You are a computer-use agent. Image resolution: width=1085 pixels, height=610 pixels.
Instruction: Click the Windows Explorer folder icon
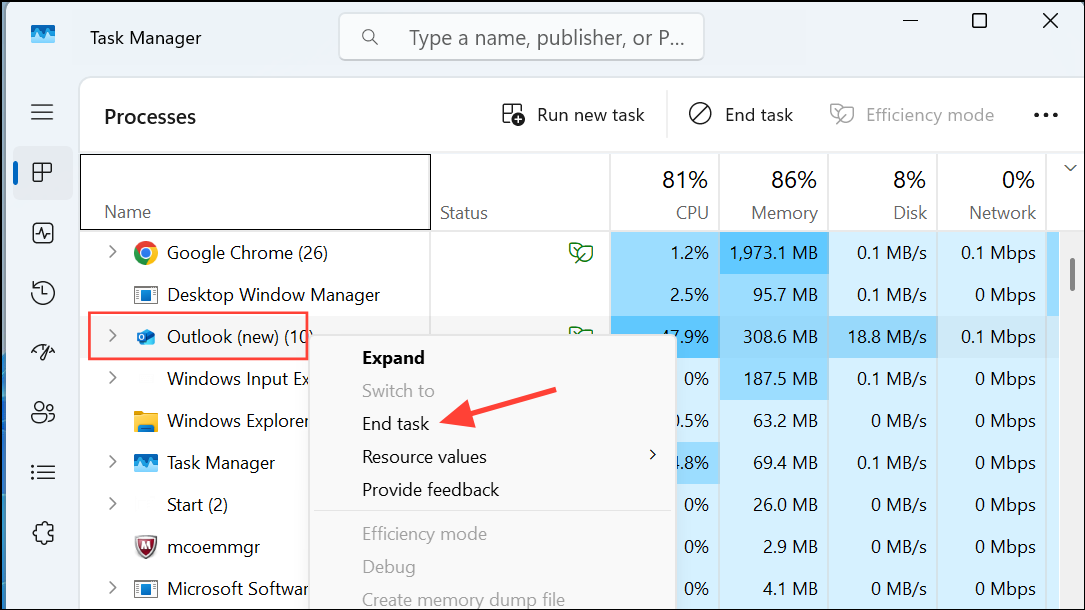(x=145, y=421)
